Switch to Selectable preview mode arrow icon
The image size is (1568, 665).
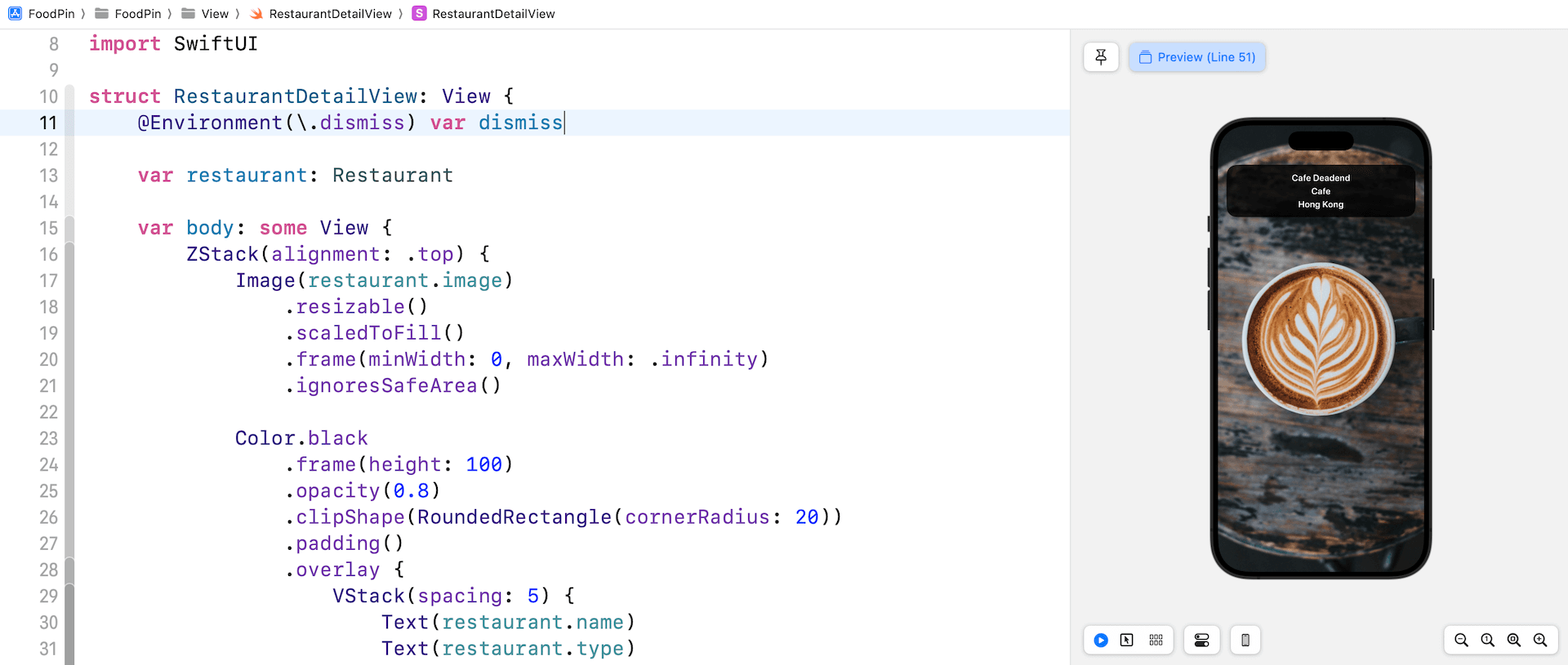tap(1127, 640)
